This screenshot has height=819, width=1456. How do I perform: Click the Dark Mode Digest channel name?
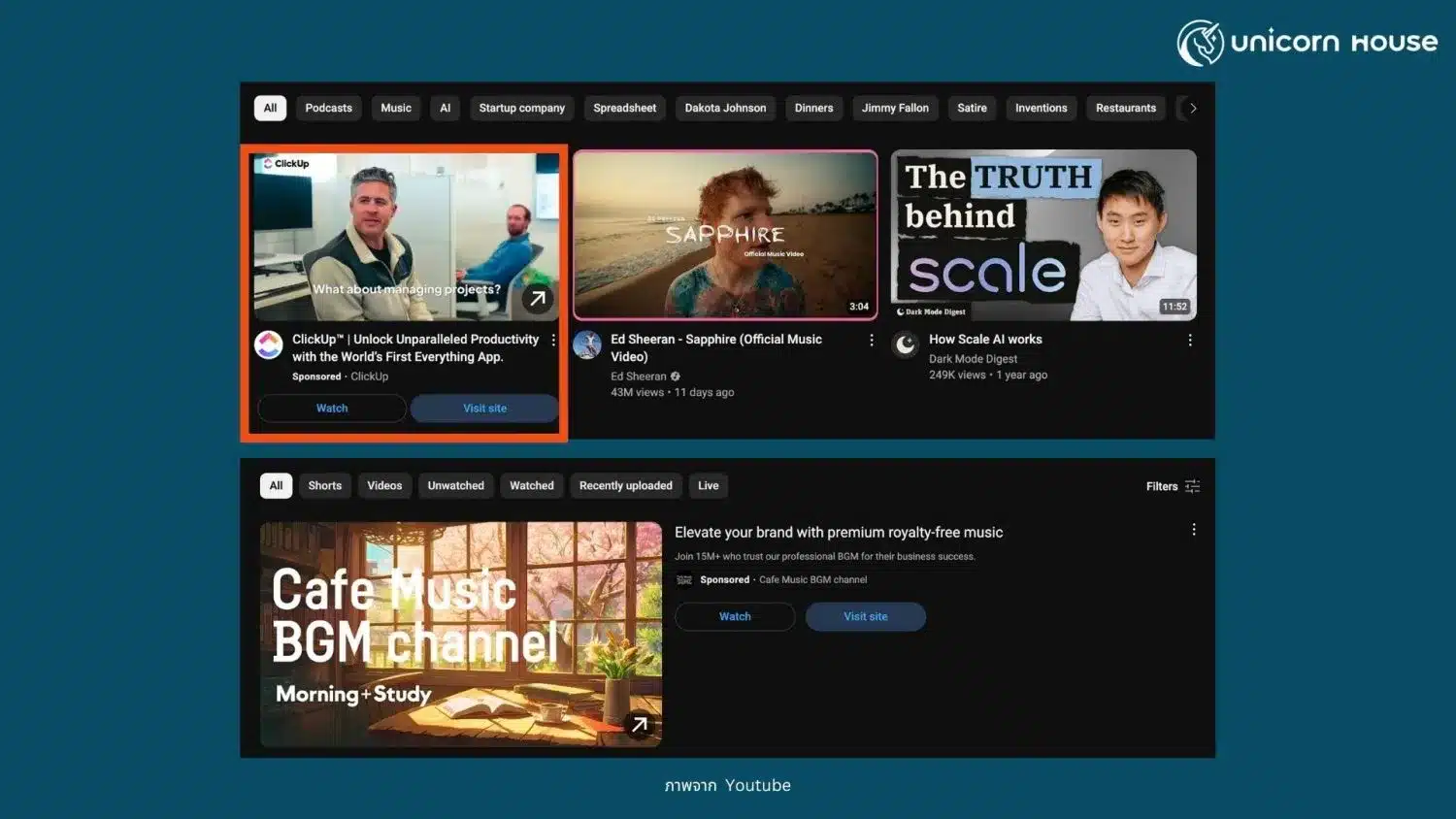[x=973, y=359]
